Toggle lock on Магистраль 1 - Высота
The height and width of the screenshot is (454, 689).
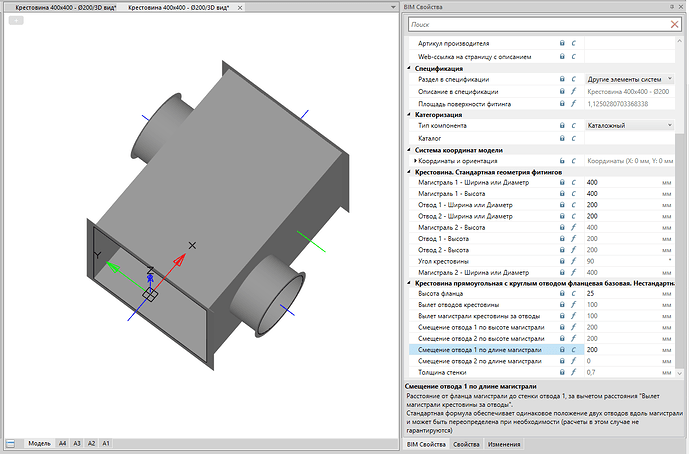(x=562, y=193)
